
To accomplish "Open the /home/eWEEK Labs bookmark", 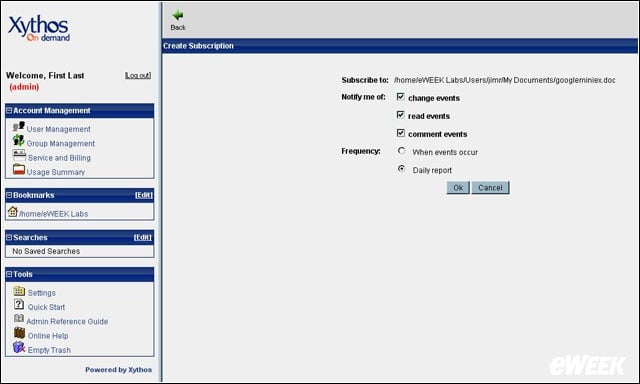I will (53, 214).
